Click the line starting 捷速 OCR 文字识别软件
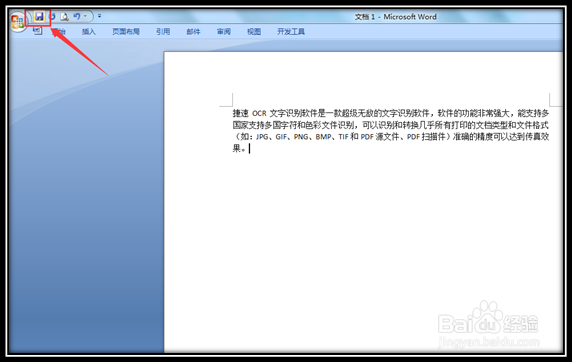Screen dimensions: 572x362 coord(391,113)
